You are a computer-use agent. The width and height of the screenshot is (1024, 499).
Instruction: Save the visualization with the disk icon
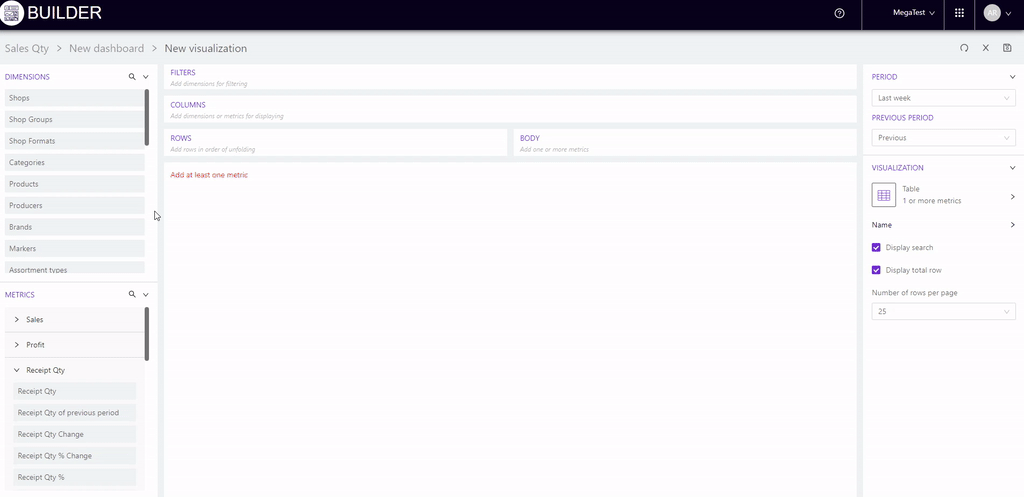point(1007,48)
